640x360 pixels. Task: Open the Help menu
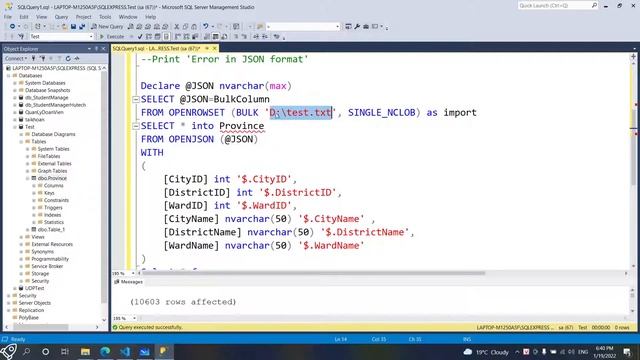coord(150,17)
